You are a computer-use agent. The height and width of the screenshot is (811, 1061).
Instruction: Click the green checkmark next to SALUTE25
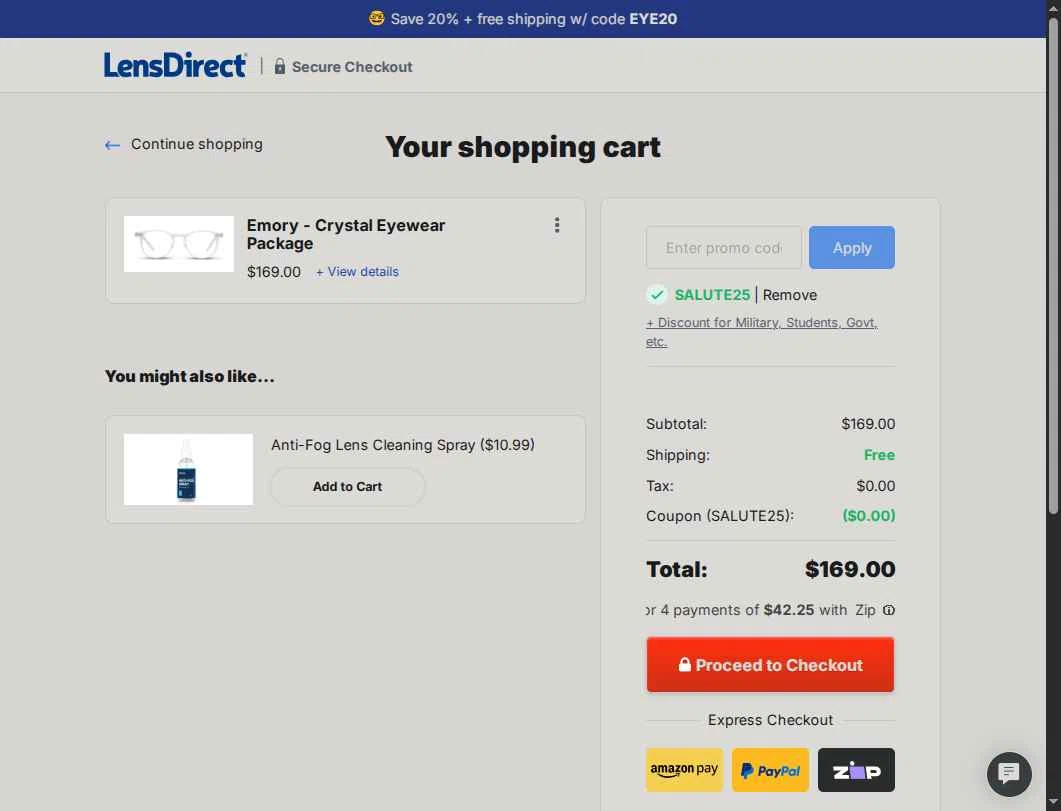pos(656,295)
